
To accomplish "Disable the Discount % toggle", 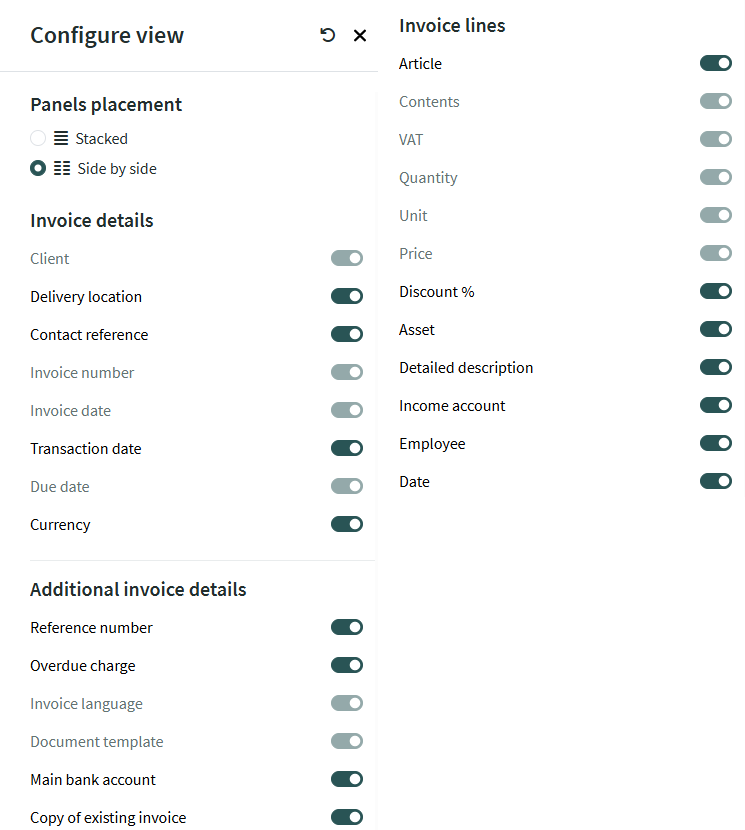I will click(x=716, y=291).
